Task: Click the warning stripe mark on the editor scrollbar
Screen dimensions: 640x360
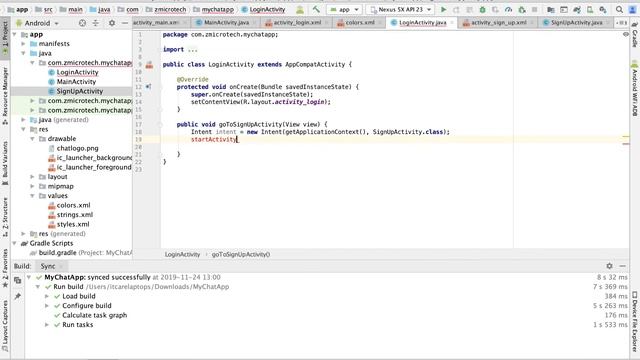Action: click(625, 137)
